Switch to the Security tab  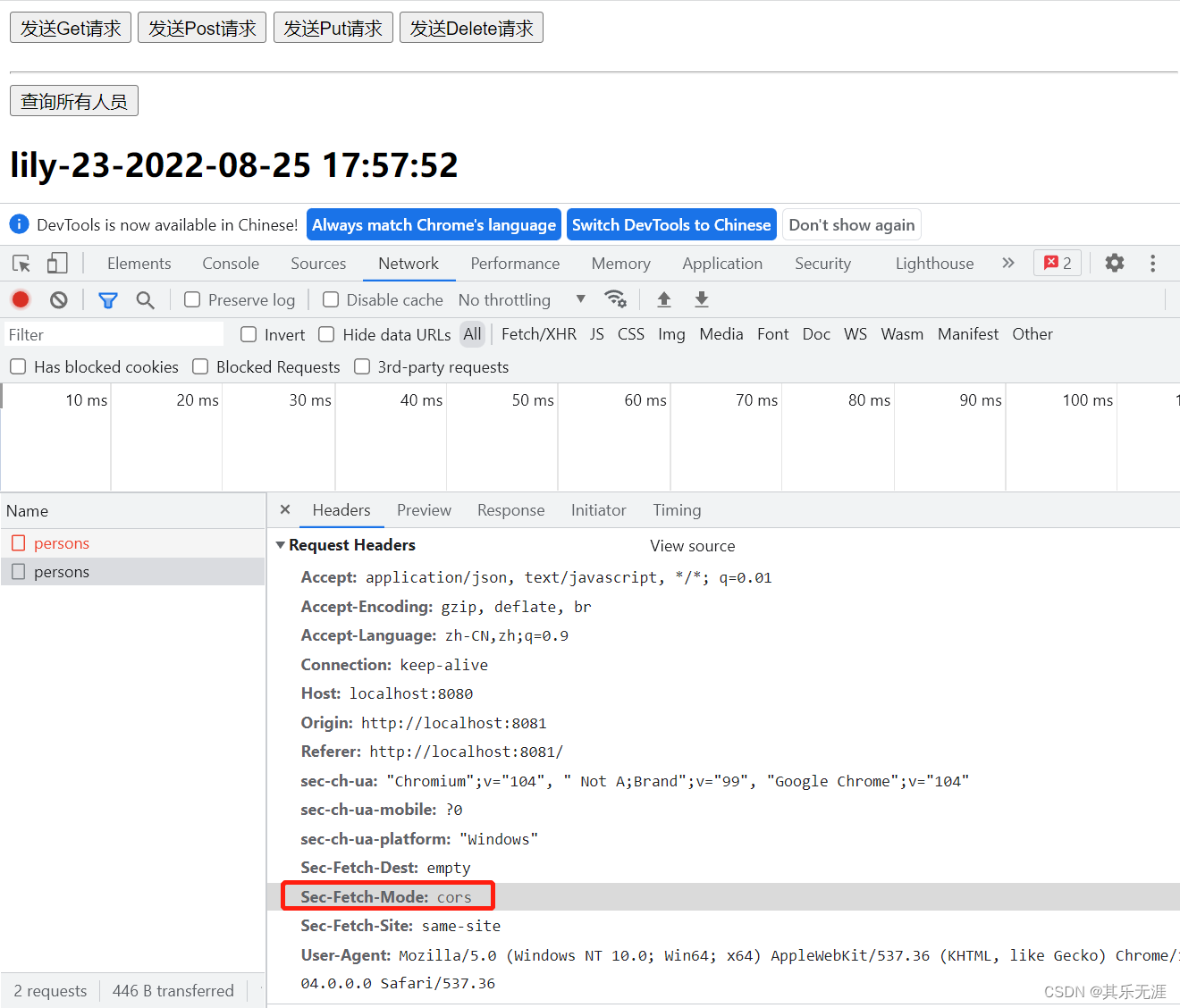coord(822,264)
